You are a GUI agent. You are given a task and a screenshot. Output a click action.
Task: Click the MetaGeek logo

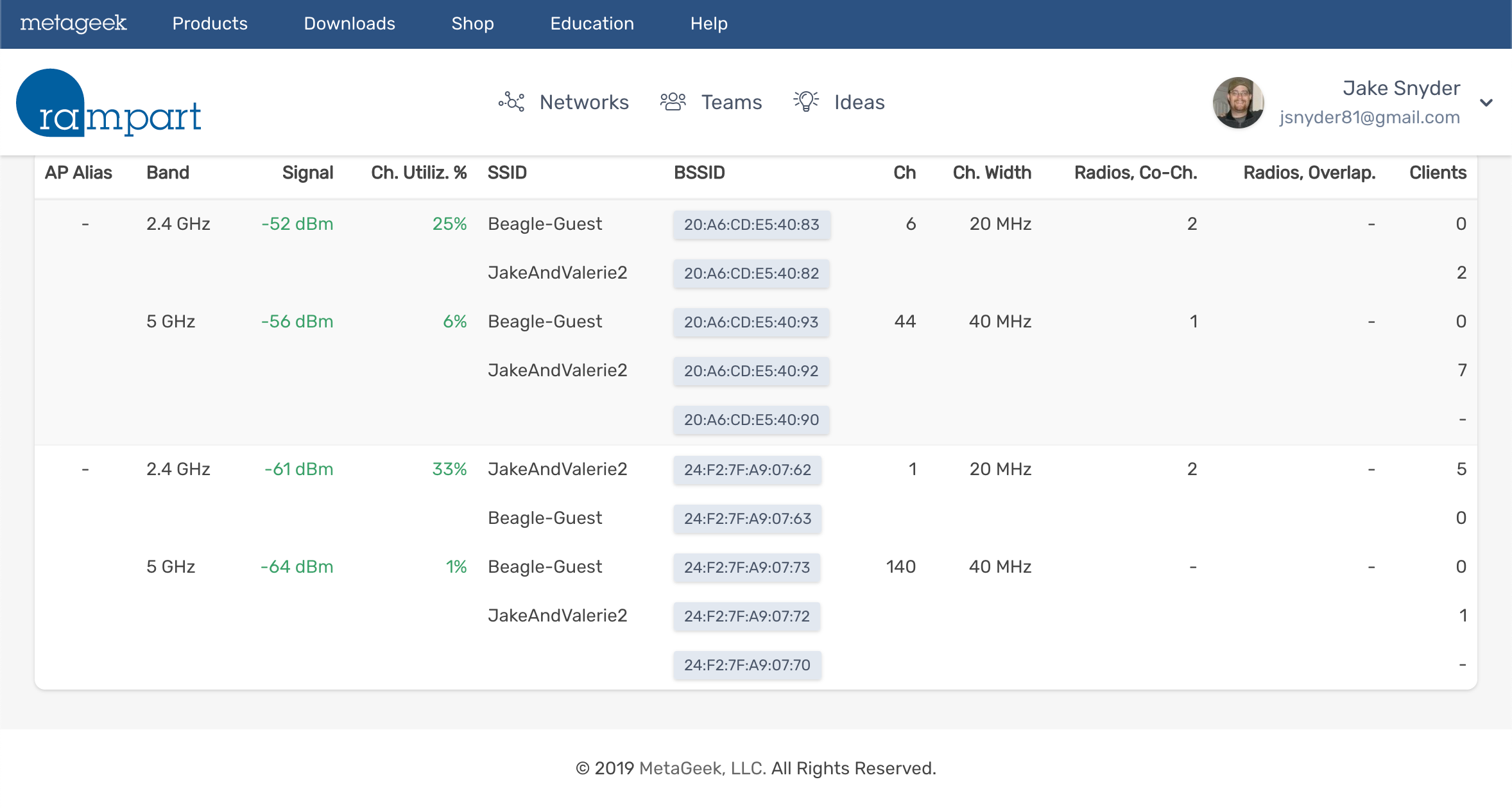73,24
